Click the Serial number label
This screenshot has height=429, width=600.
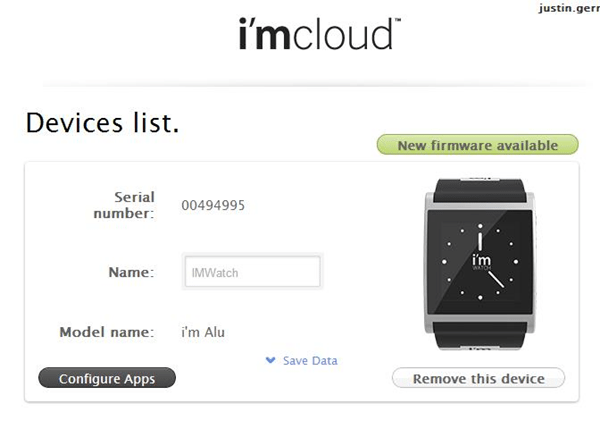tap(124, 205)
